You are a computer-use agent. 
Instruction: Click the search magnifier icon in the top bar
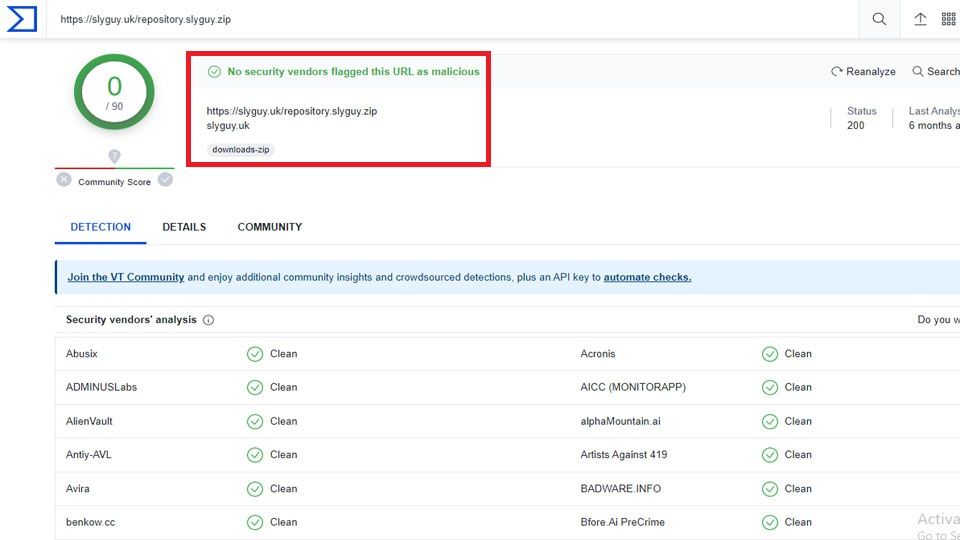(879, 19)
